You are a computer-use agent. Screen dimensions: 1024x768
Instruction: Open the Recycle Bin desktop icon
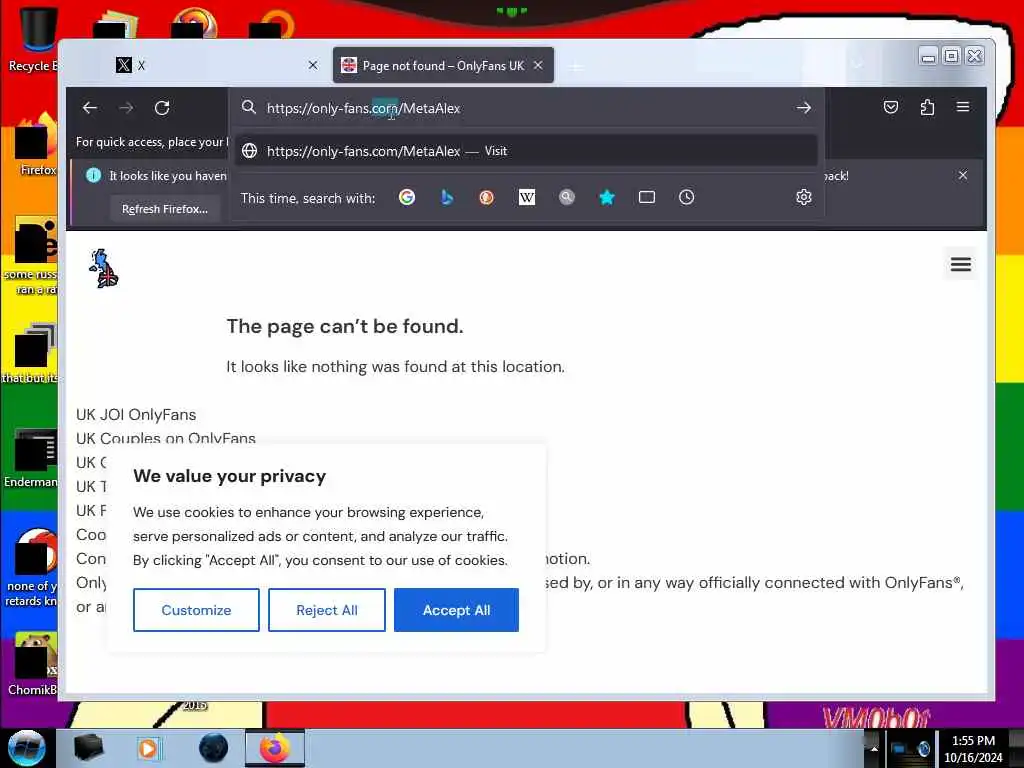[x=33, y=38]
